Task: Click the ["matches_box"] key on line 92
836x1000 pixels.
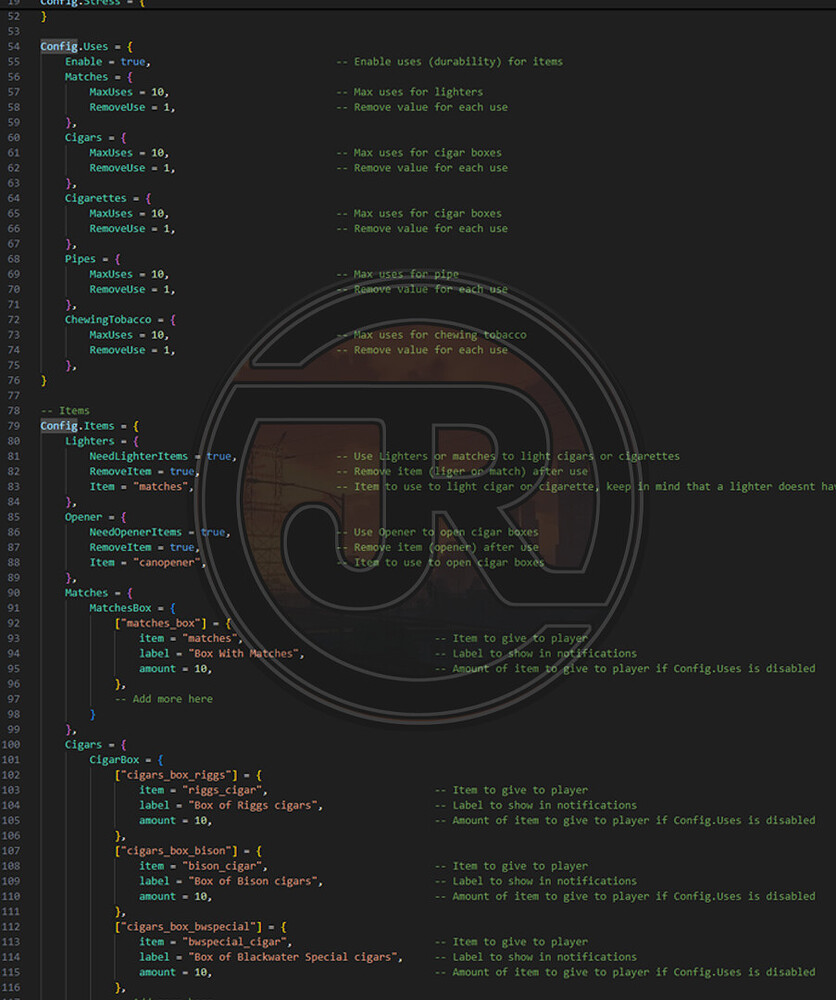Action: [x=161, y=624]
